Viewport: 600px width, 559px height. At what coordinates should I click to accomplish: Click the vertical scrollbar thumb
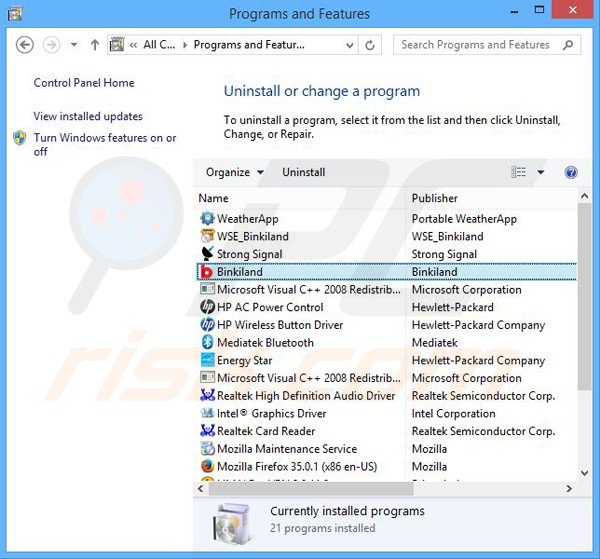[584, 297]
